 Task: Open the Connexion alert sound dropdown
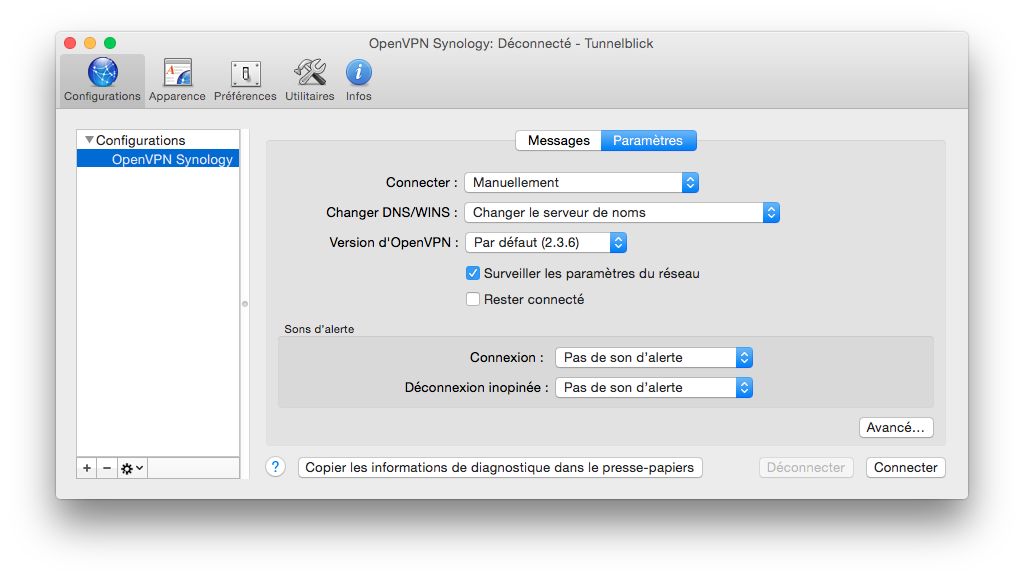(x=654, y=358)
